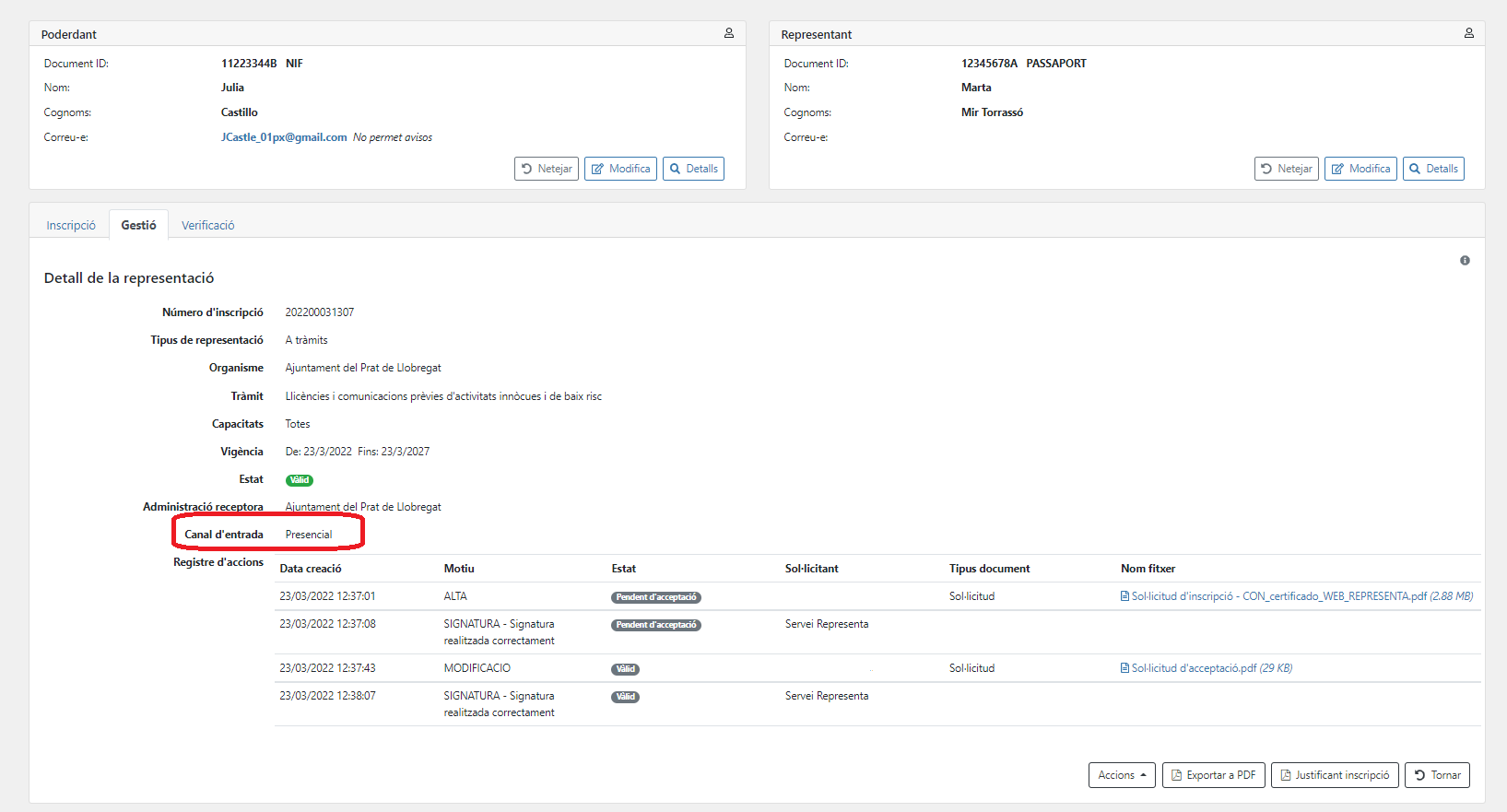Screen dimensions: 1507x812
Task: Click representant surname Mir Torrassó
Action: click(x=992, y=112)
